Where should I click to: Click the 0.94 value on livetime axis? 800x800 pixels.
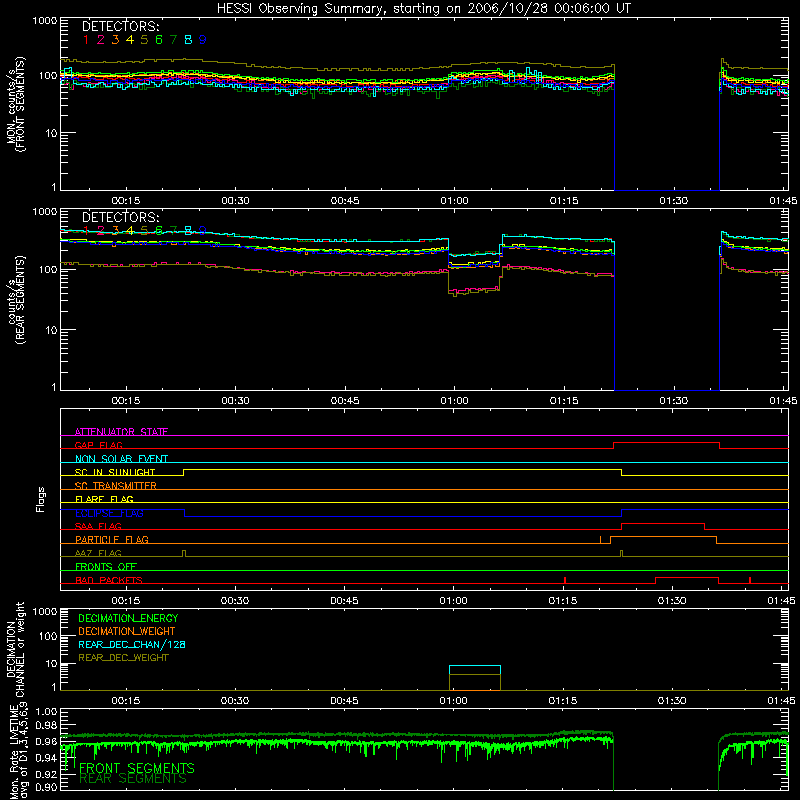(x=46, y=758)
